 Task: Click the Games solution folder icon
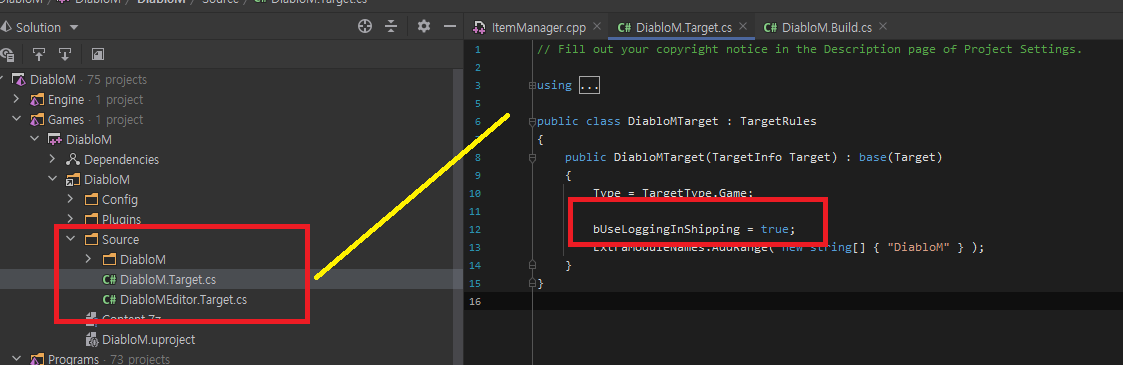click(37, 120)
